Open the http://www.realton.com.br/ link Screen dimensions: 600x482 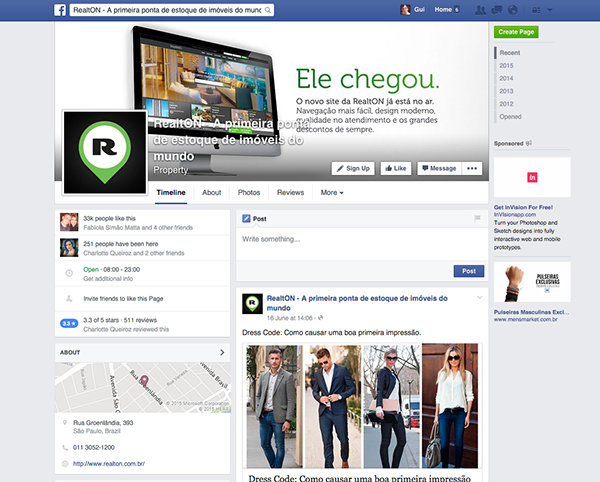click(x=109, y=464)
